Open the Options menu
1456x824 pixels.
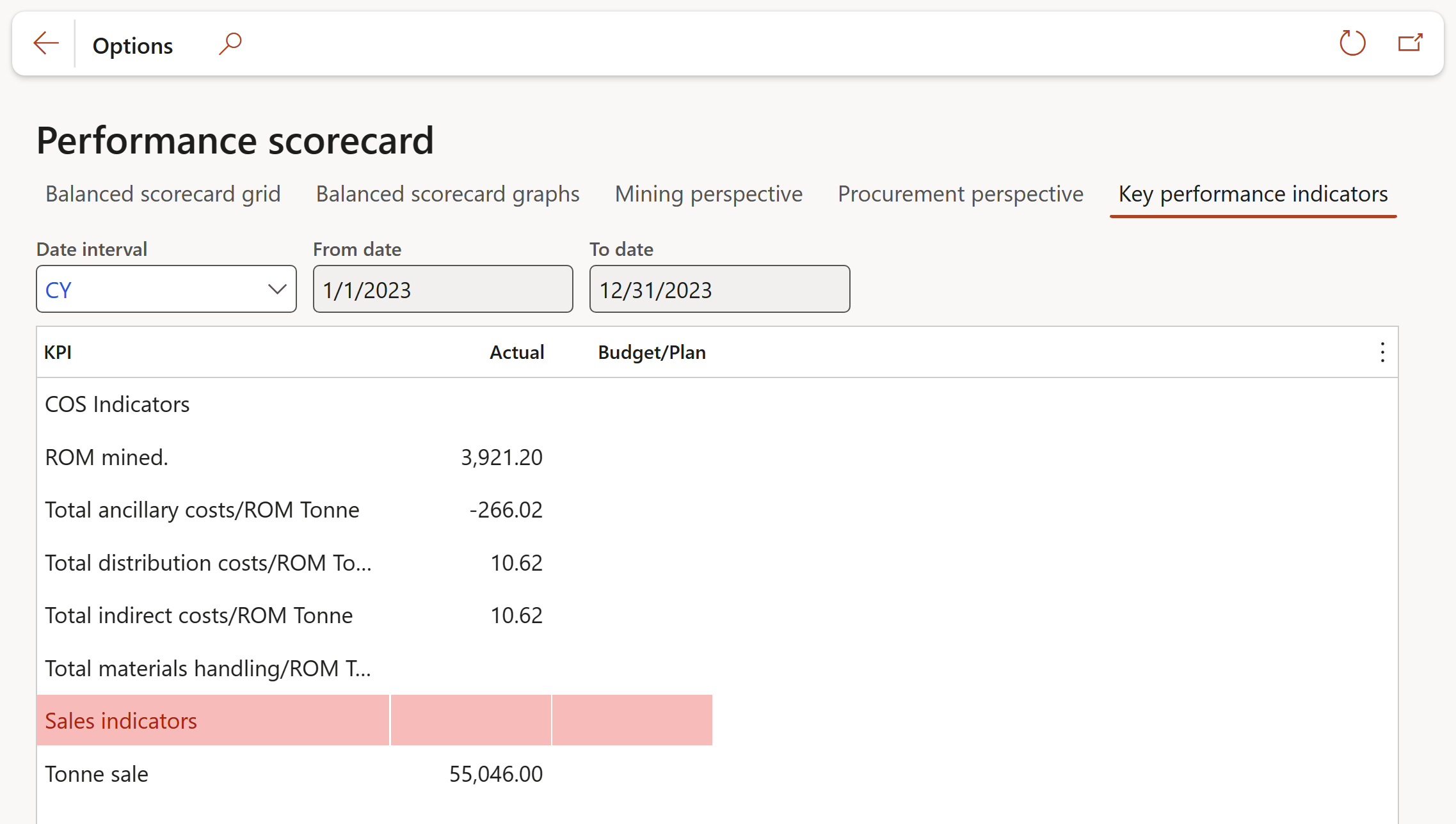coord(132,45)
